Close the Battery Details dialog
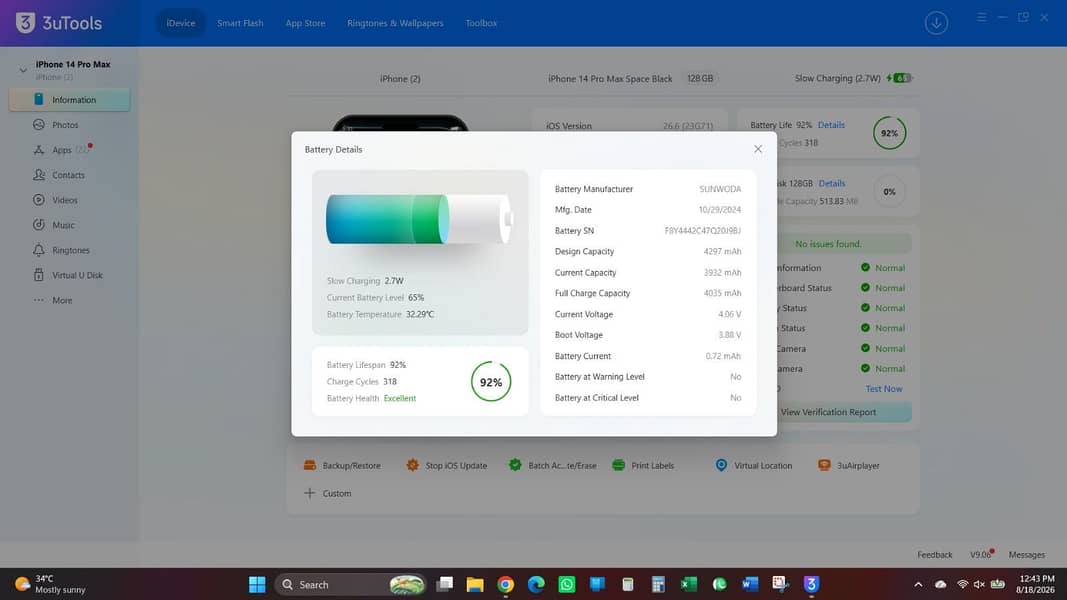The image size is (1067, 600). (x=757, y=149)
